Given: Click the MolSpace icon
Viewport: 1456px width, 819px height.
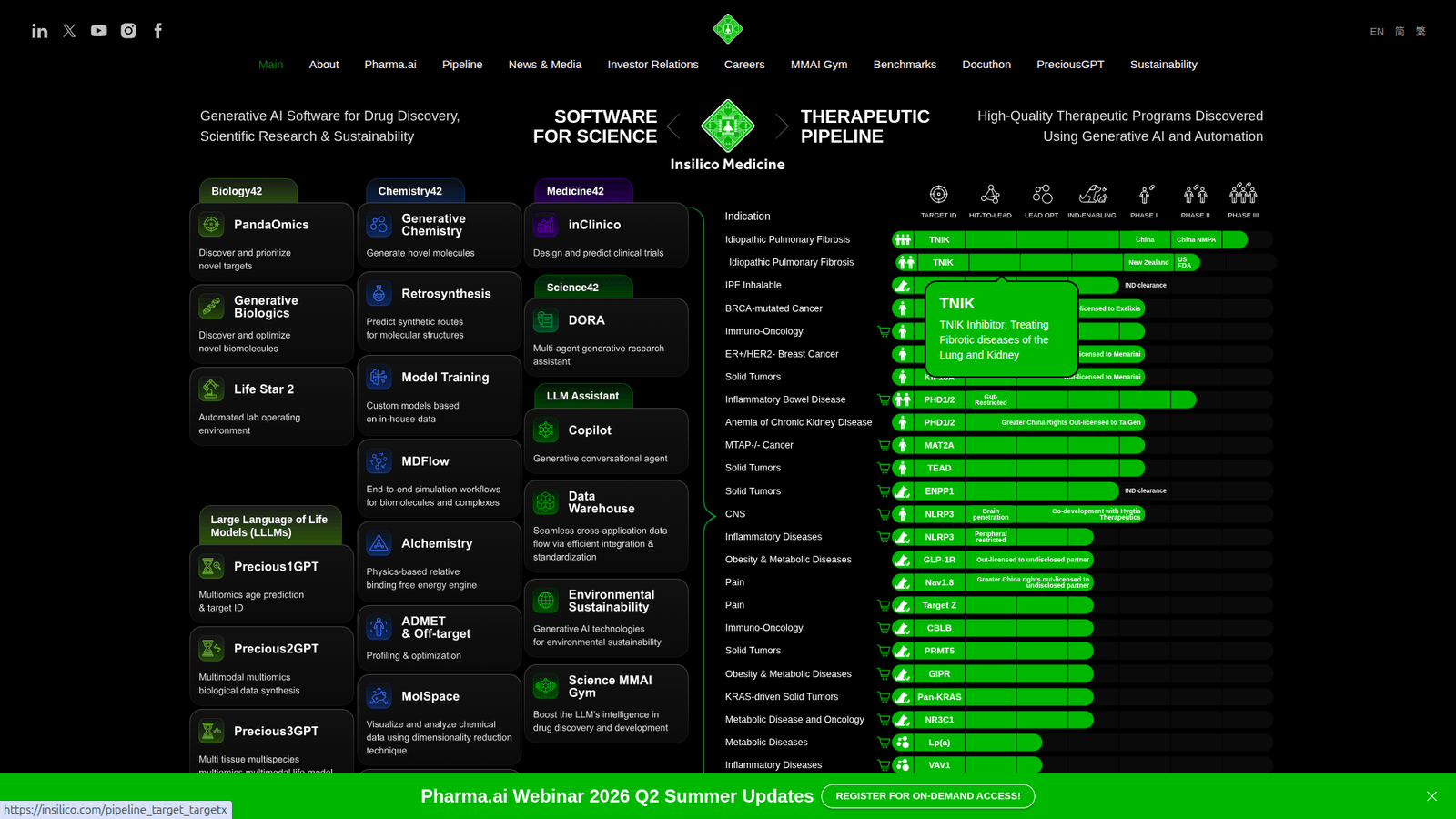Looking at the screenshot, I should pos(379,696).
